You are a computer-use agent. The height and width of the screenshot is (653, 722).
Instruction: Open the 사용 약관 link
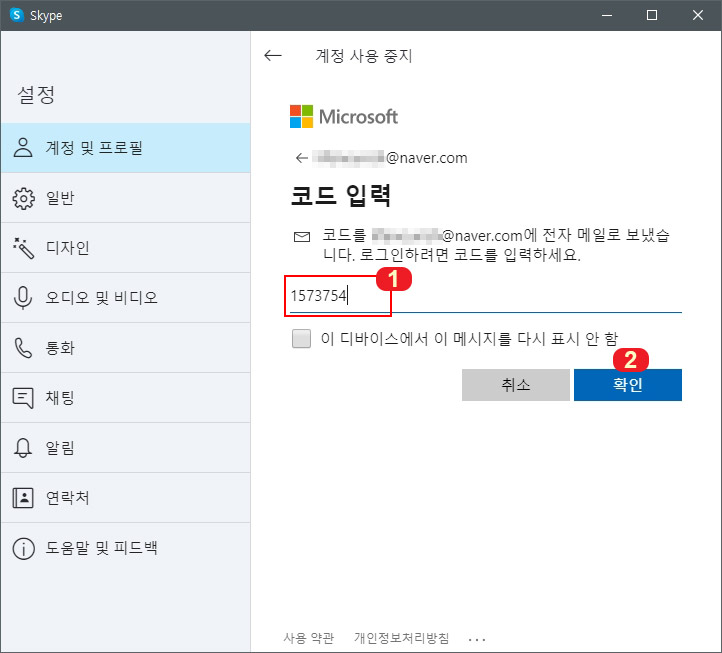click(x=309, y=638)
